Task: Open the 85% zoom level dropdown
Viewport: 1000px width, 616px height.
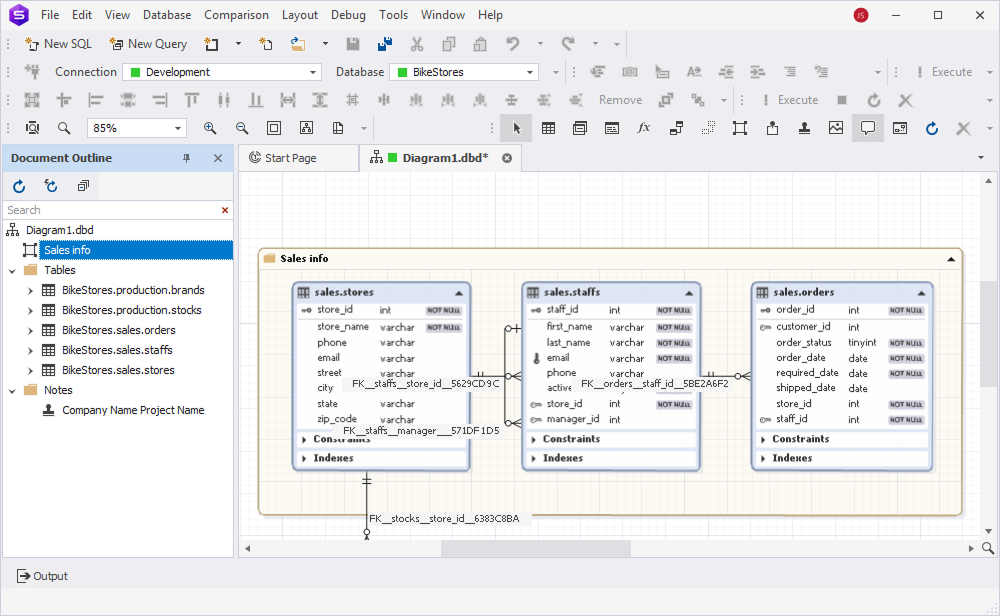Action: coord(177,128)
